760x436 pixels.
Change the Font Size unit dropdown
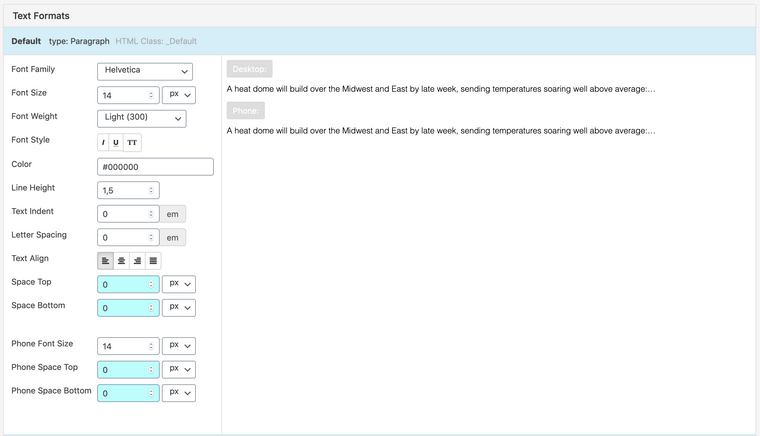pos(178,95)
